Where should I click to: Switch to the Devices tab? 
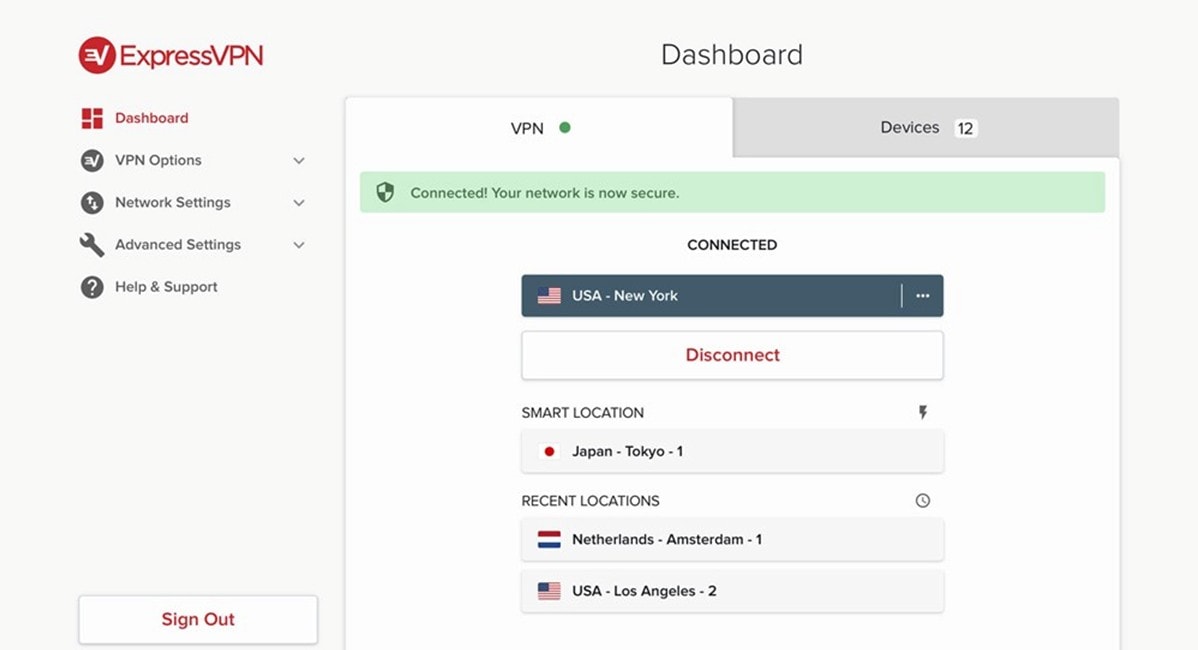coord(926,128)
